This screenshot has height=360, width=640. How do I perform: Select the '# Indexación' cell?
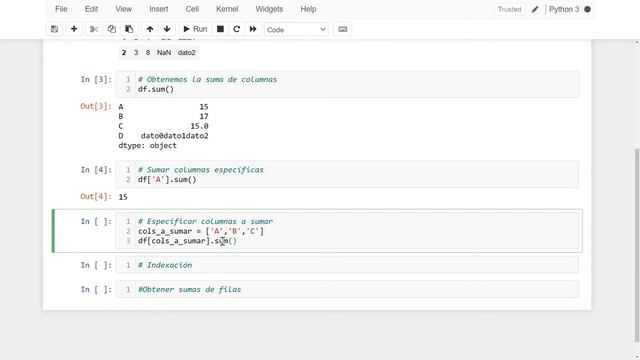347,265
